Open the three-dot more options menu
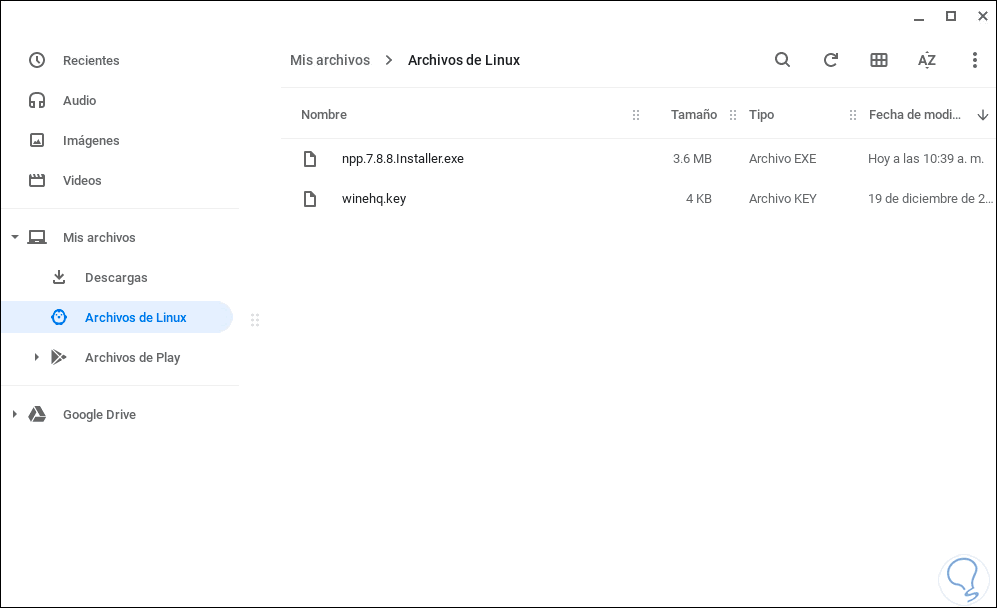This screenshot has height=608, width=997. (974, 60)
